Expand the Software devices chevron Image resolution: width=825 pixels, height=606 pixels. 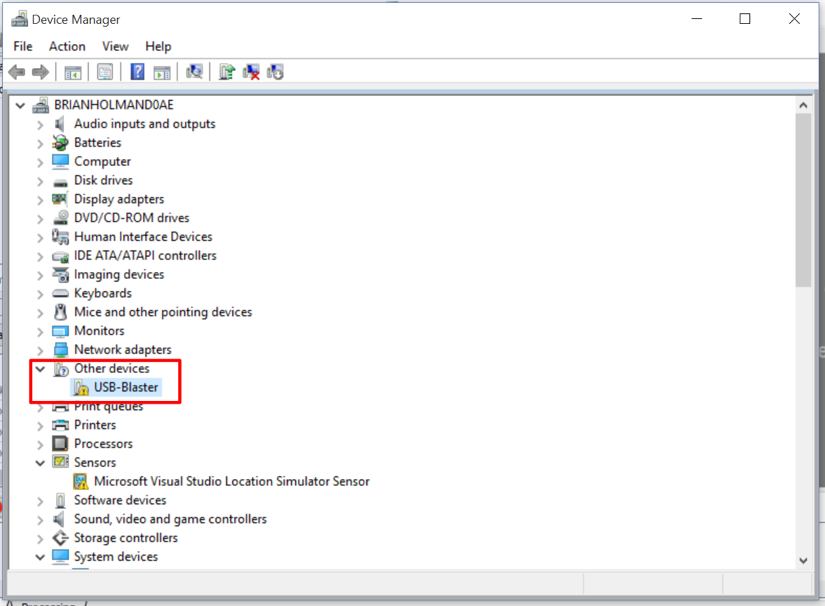[40, 501]
